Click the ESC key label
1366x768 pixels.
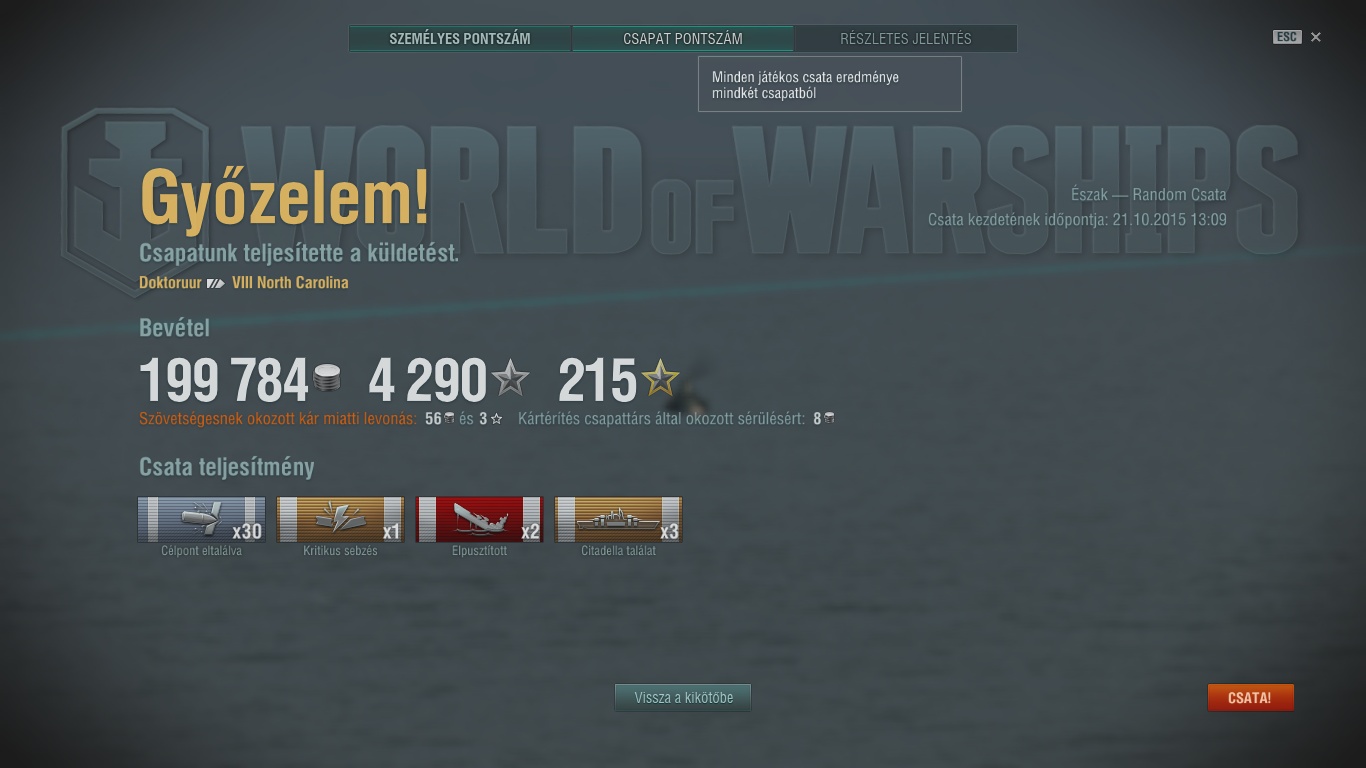pos(1287,37)
